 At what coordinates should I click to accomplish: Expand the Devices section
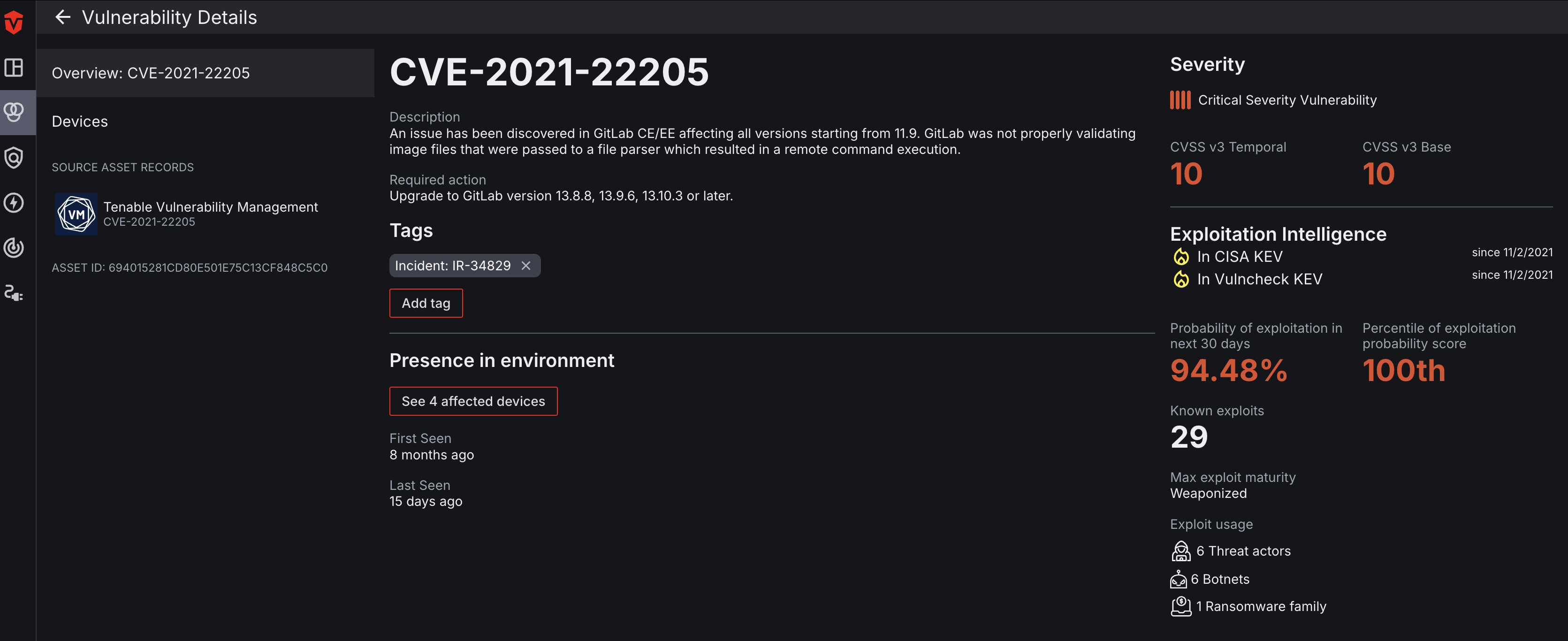click(79, 121)
